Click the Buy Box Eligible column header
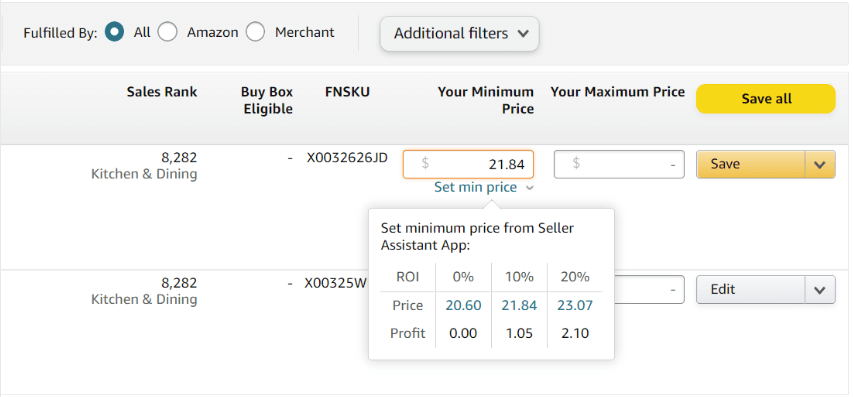854x397 pixels. point(267,100)
